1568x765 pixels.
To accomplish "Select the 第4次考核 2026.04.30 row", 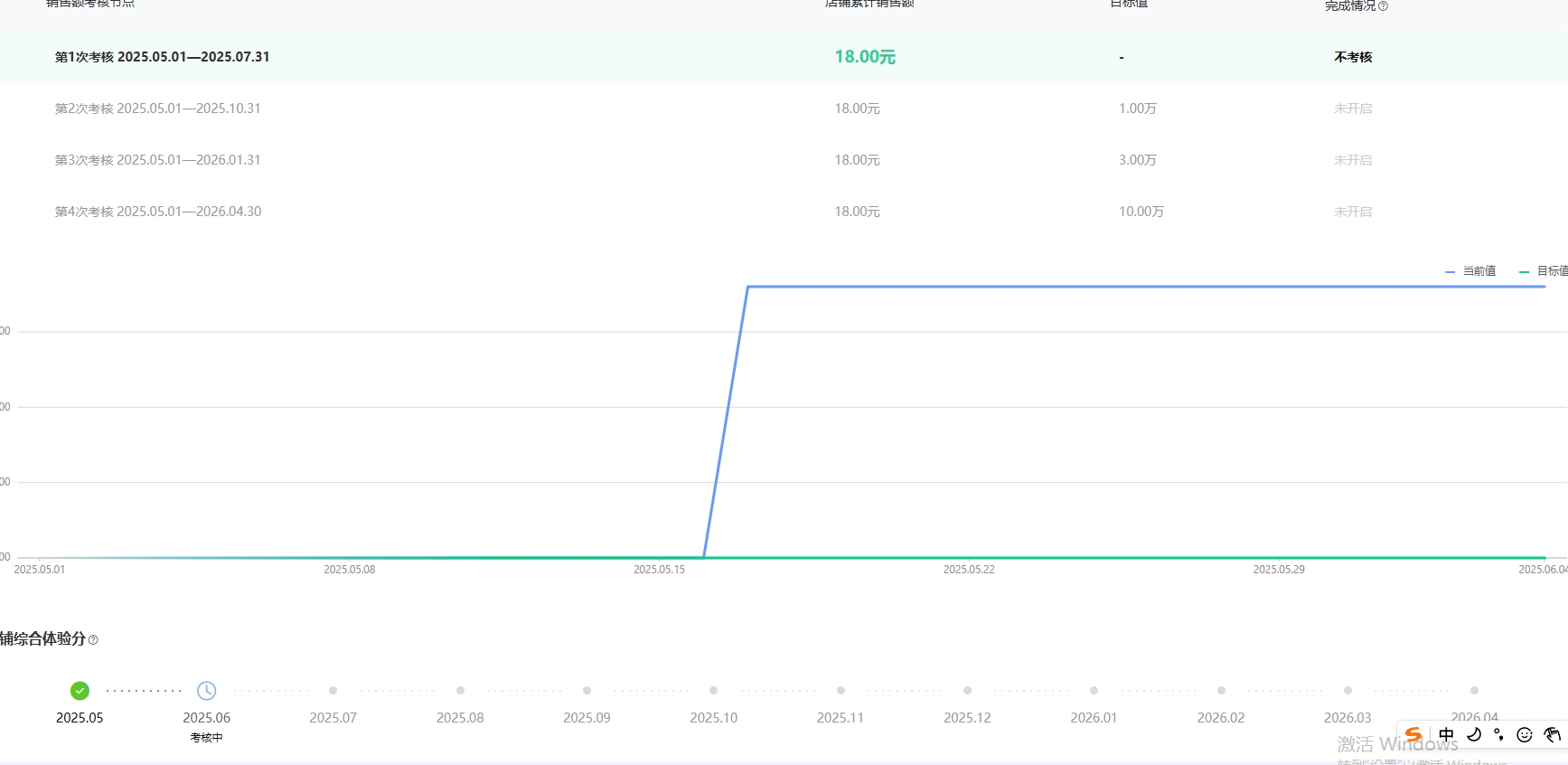I will coord(158,212).
